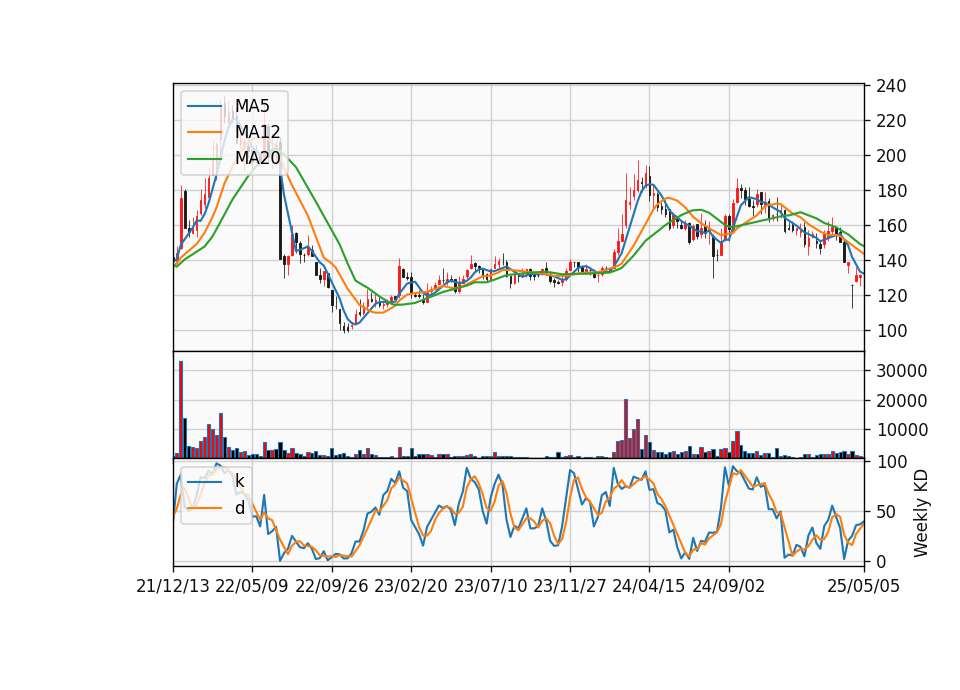
Task: Click the 22/05/09 date label
Action: 252,586
